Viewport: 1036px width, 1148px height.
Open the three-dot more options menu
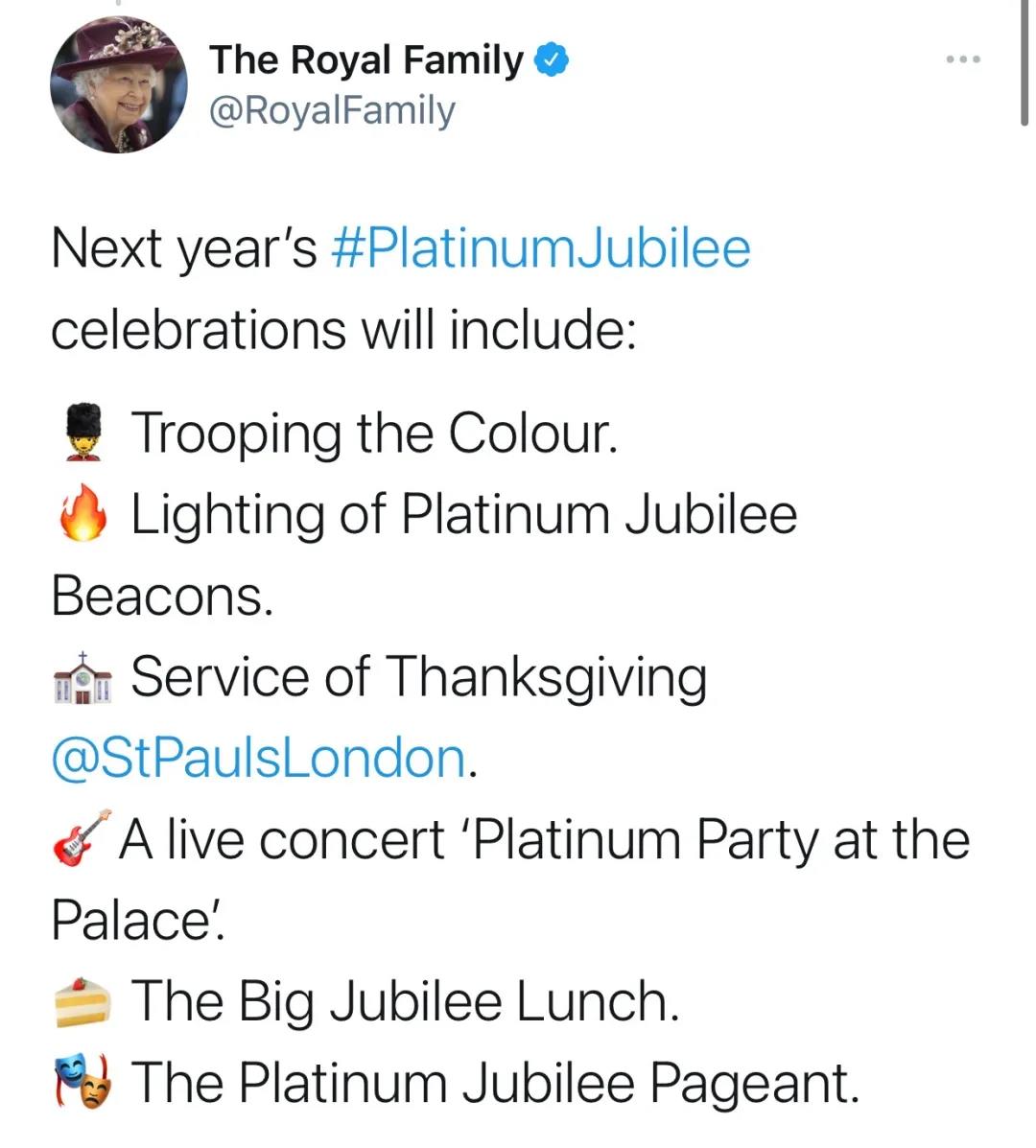point(963,59)
